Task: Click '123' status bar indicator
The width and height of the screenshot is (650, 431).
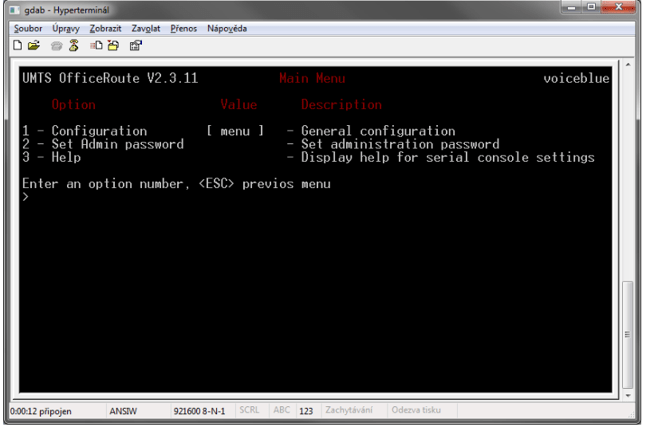Action: coord(306,411)
